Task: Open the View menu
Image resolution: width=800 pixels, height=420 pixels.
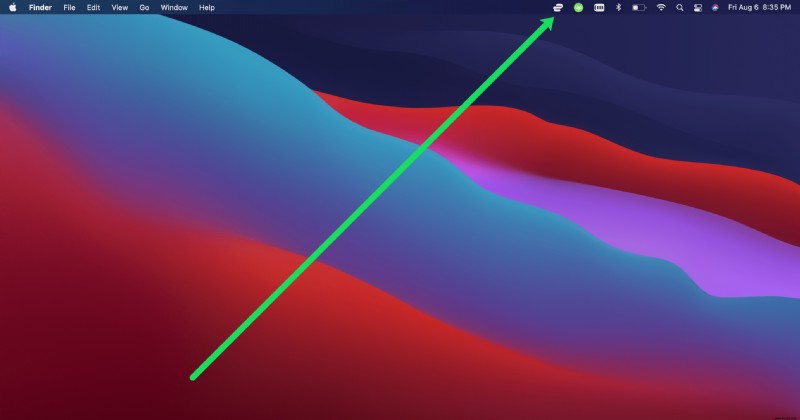Action: pyautogui.click(x=120, y=8)
